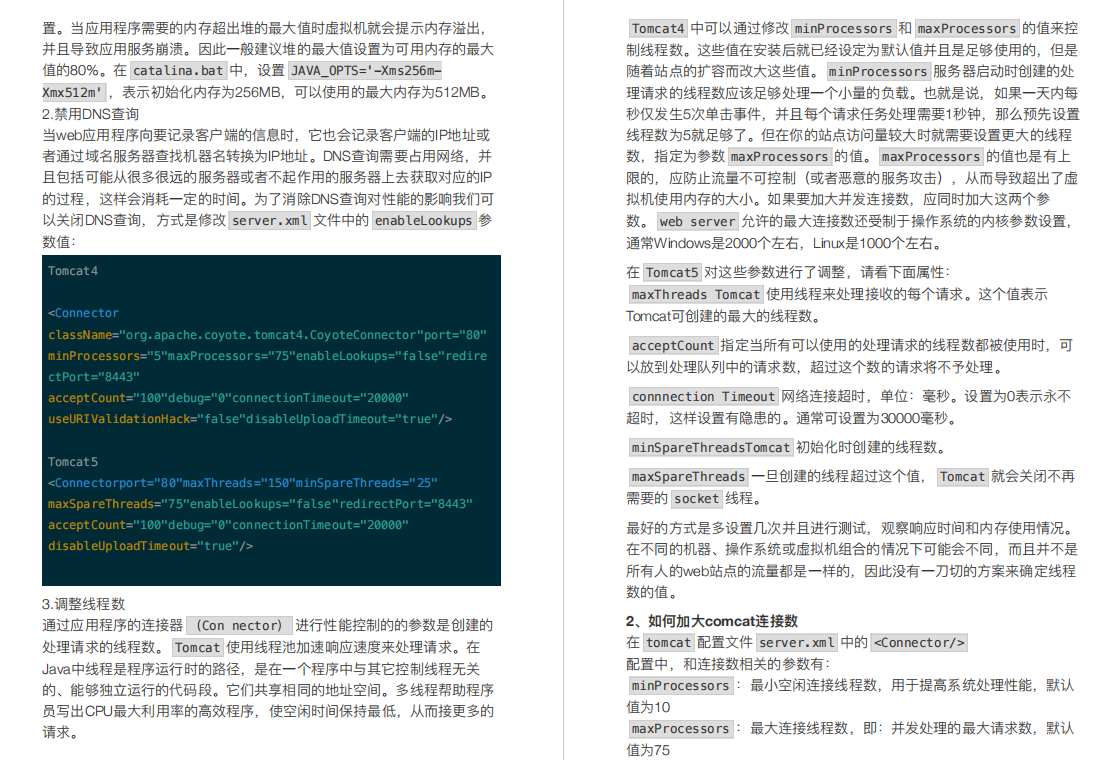Click the bold heading "2、如何加大comcat连接数"
This screenshot has height=760, width=1104.
(x=712, y=621)
